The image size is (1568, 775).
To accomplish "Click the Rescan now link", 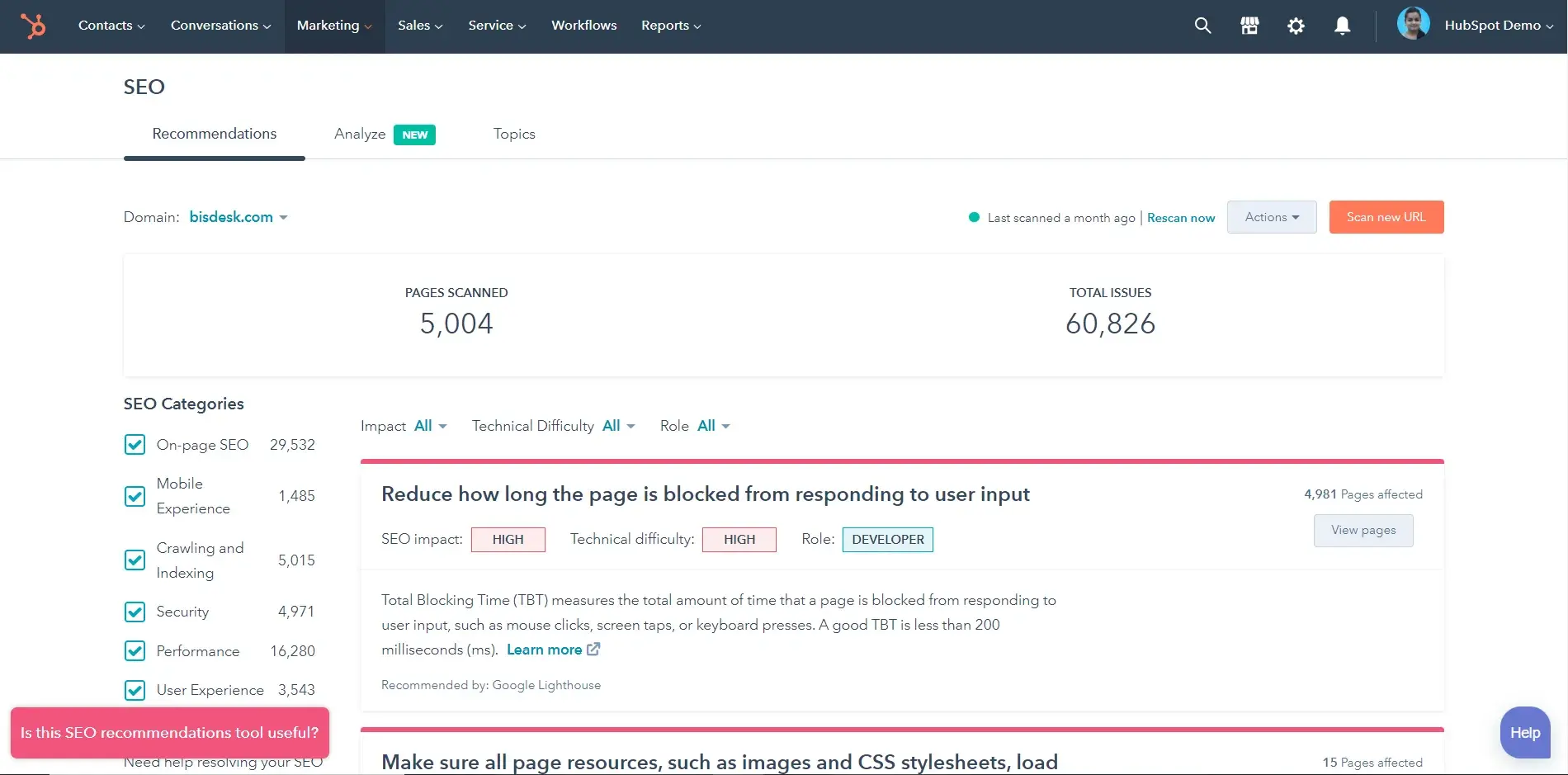I will pyautogui.click(x=1181, y=218).
